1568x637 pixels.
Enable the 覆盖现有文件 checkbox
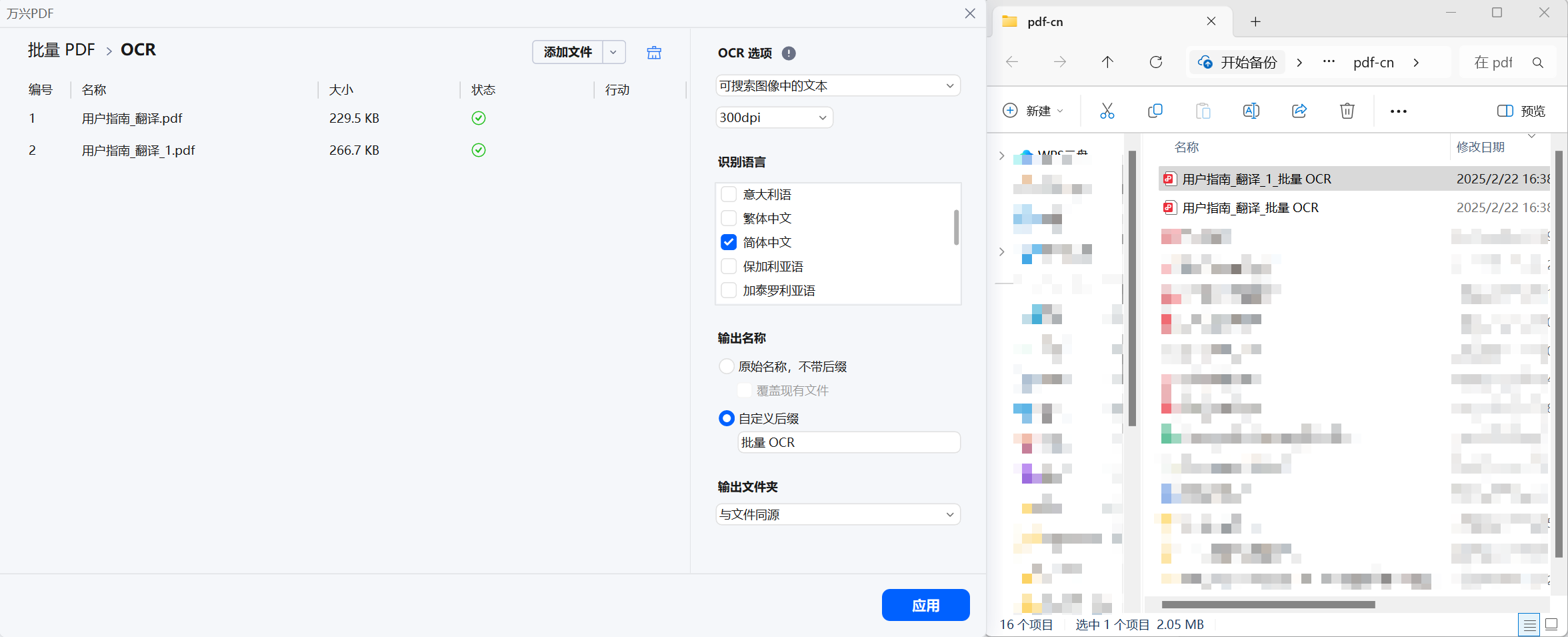[745, 390]
